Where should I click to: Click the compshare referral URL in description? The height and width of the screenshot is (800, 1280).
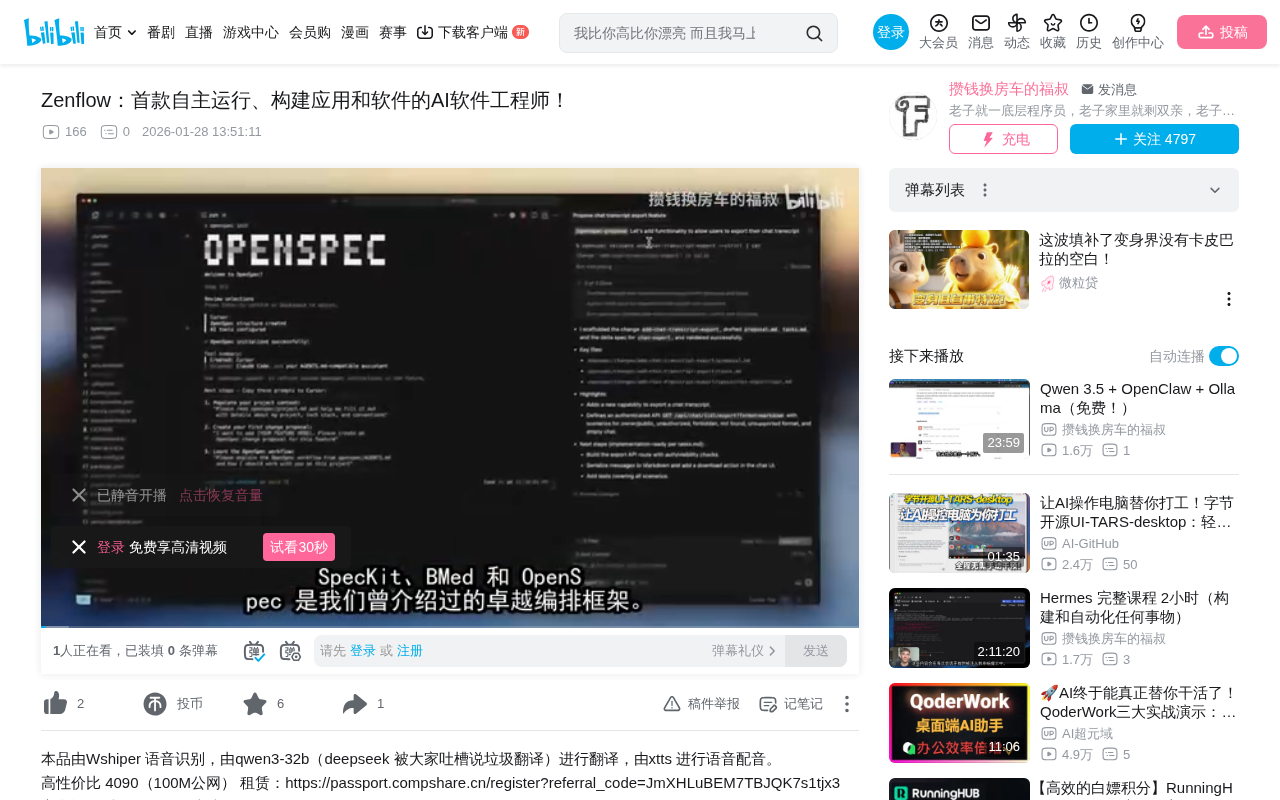[x=562, y=783]
